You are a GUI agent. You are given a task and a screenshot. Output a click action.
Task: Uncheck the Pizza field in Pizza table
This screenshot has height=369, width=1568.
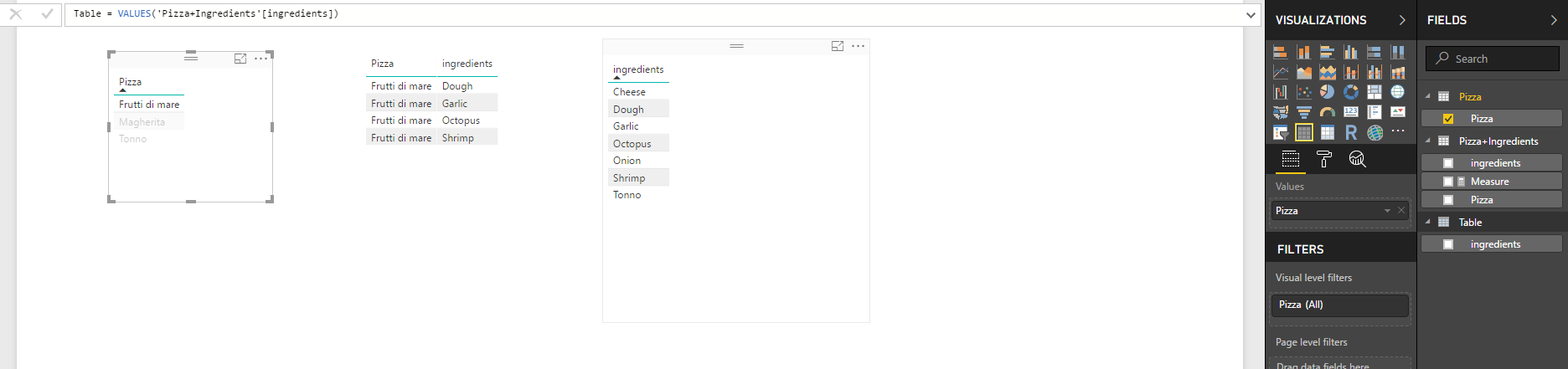tap(1448, 119)
